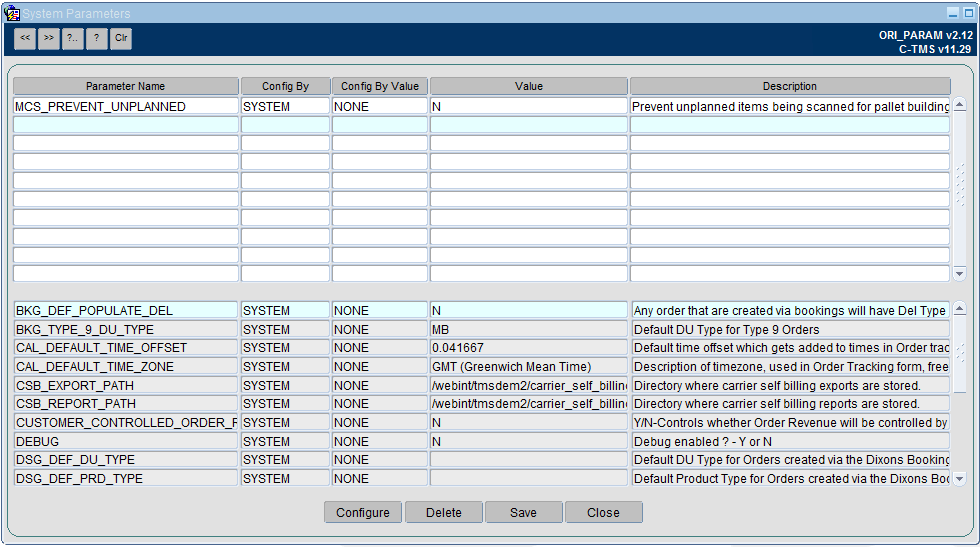Click Config By field of MCS_PREVENT_UNPLANNED row
Viewport: 980px width, 547px height.
[x=285, y=106]
